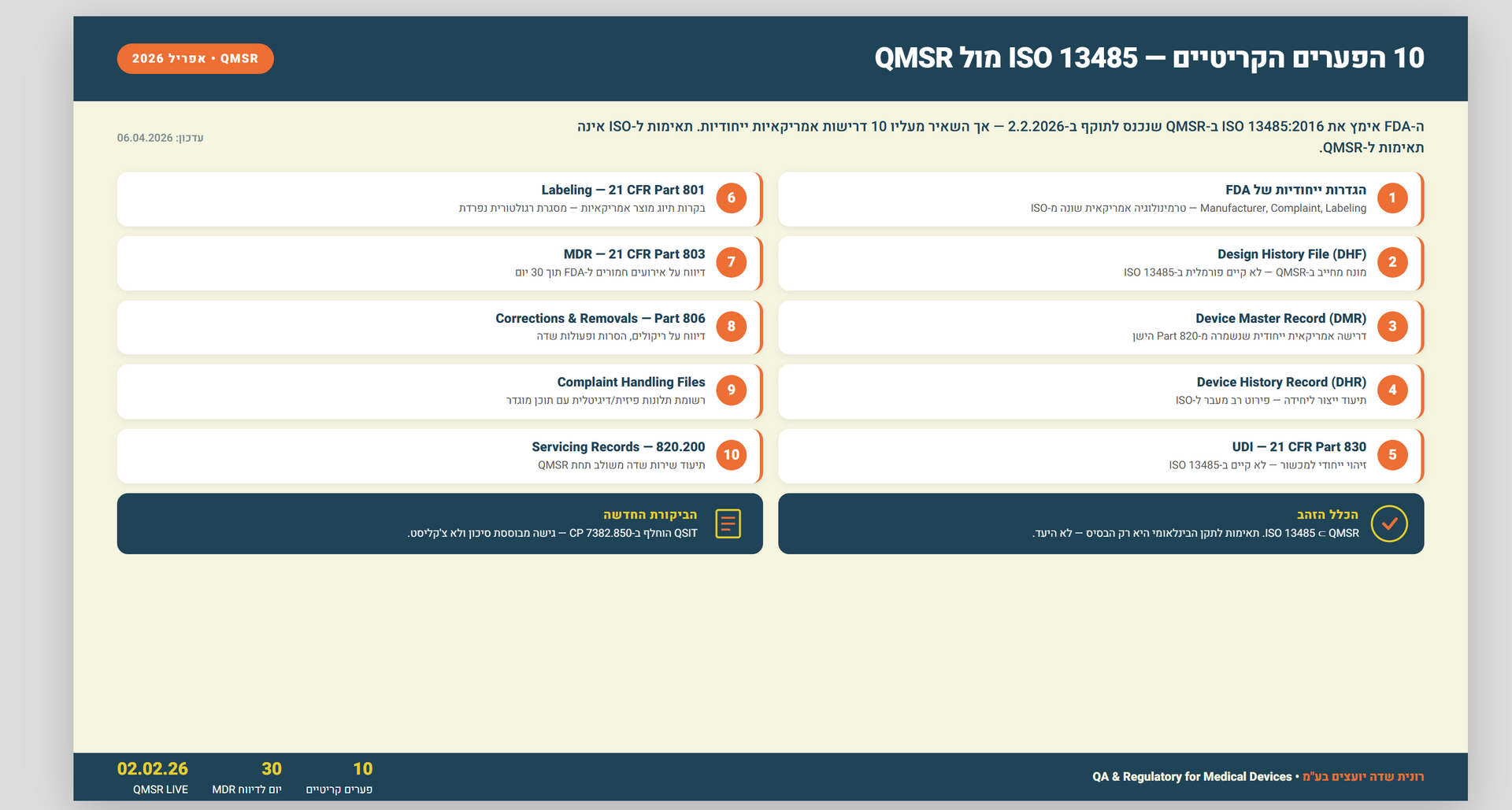Viewport: 1512px width, 810px height.
Task: Open the QMSR LIVE tab in the footer
Action: [x=160, y=775]
